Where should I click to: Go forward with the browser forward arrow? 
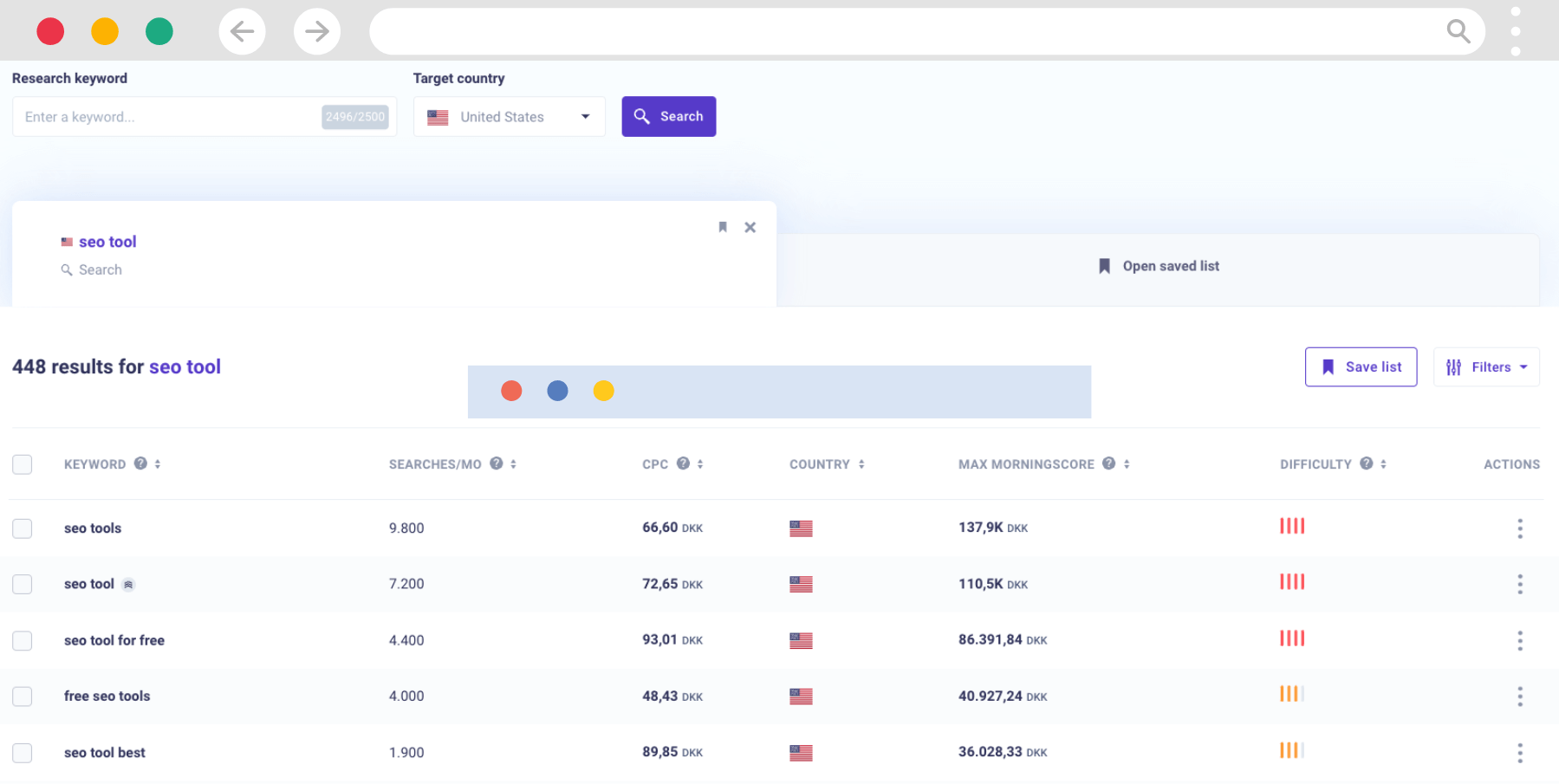[x=317, y=32]
